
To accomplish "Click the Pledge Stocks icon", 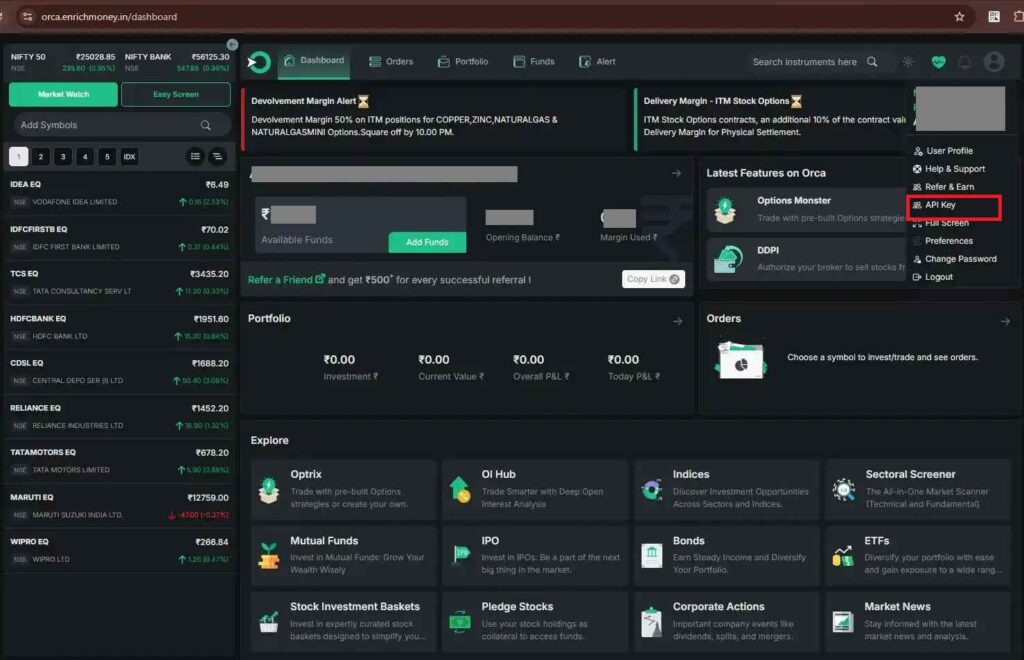I will [x=460, y=621].
